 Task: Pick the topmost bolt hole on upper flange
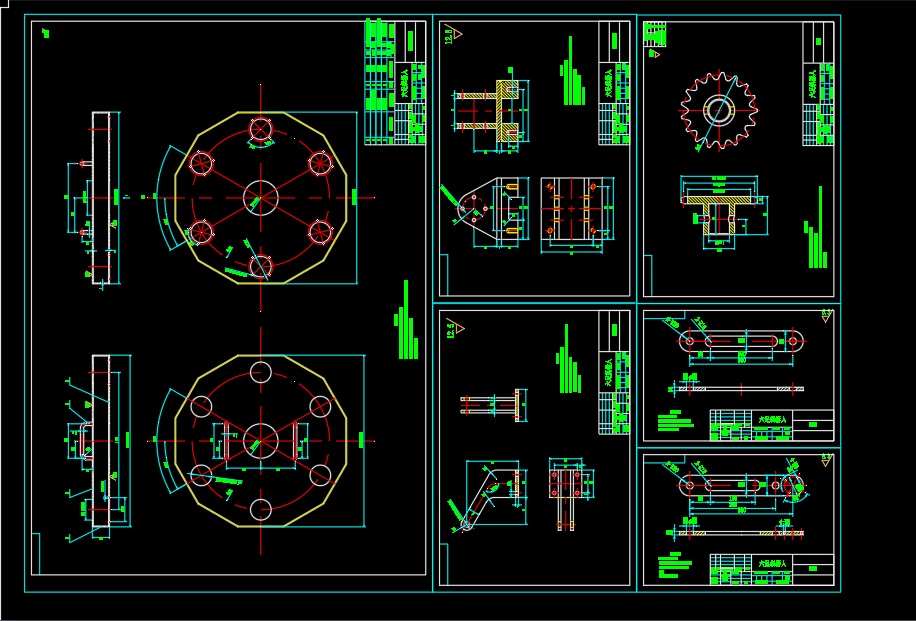click(261, 129)
